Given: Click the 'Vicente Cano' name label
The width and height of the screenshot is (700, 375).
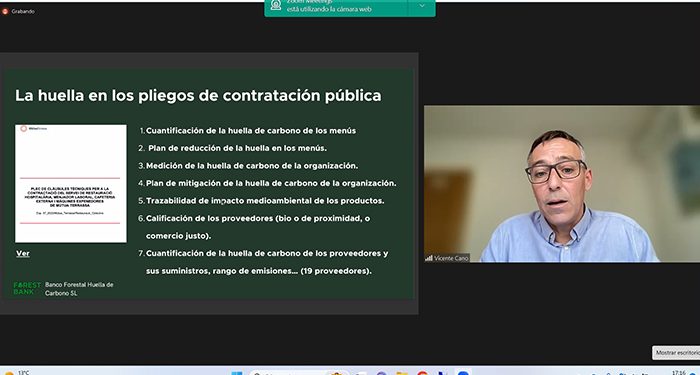Looking at the screenshot, I should (x=451, y=258).
